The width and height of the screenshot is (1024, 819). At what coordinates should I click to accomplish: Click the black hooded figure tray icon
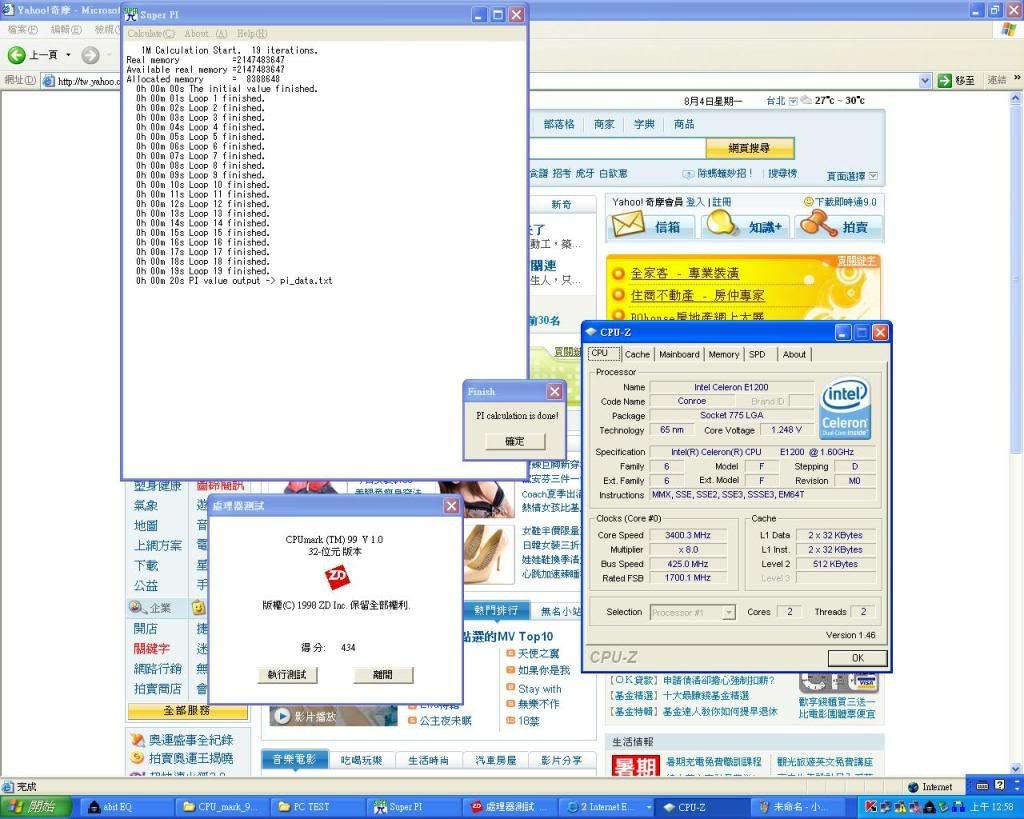(928, 807)
